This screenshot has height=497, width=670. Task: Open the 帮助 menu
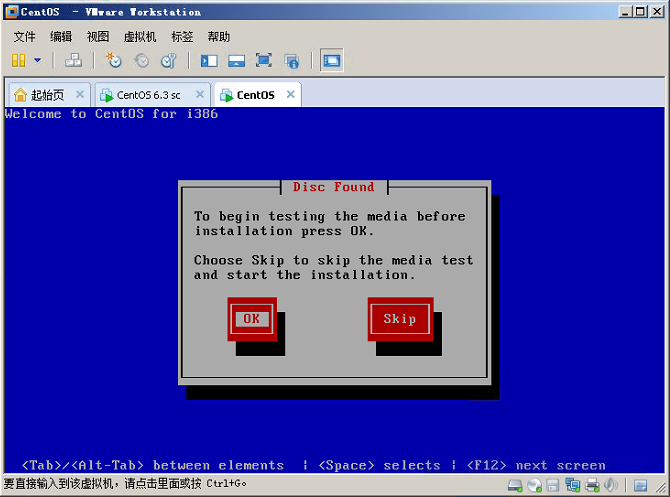tap(219, 37)
